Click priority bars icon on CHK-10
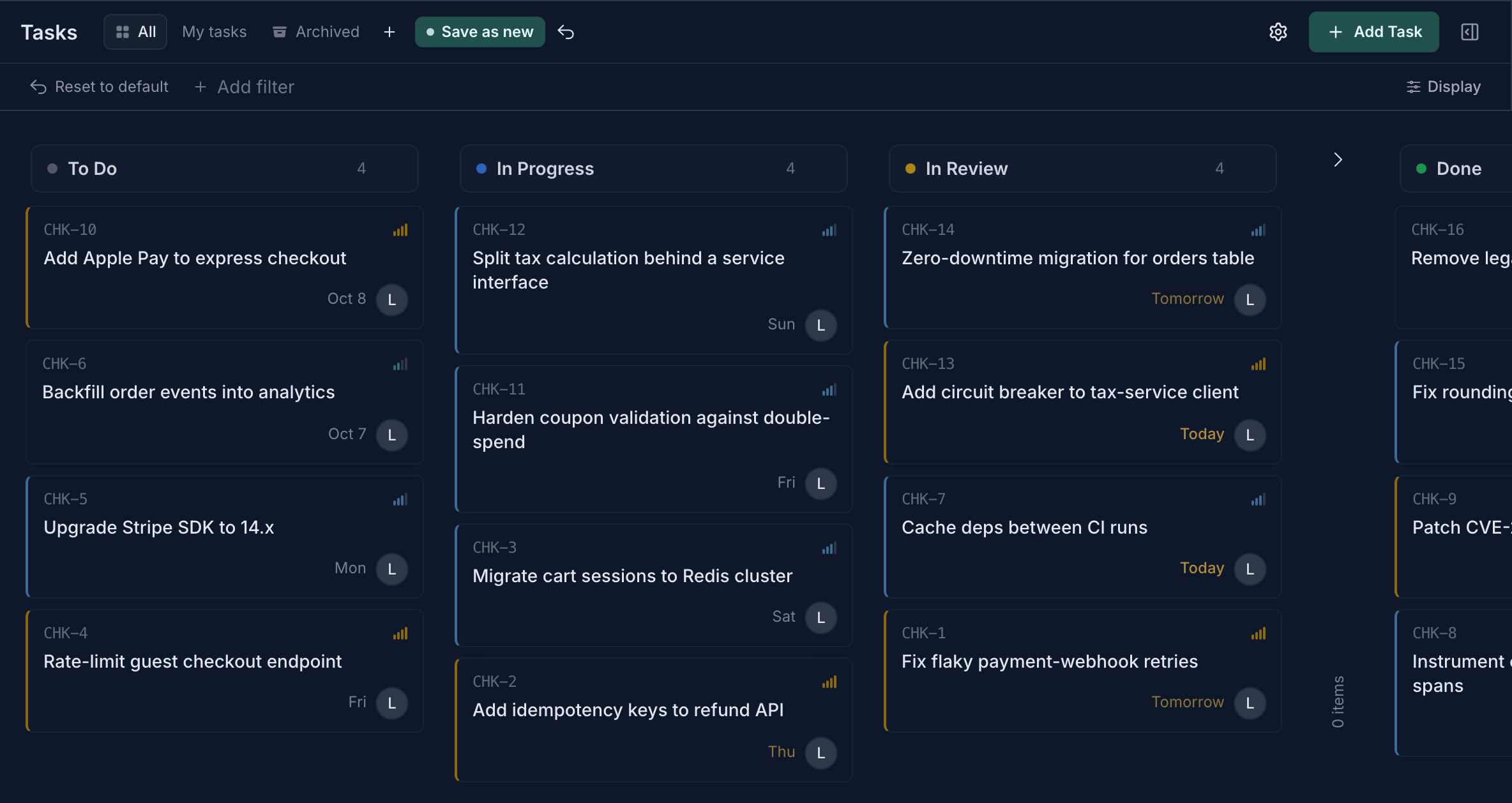Image resolution: width=1512 pixels, height=803 pixels. [x=400, y=230]
